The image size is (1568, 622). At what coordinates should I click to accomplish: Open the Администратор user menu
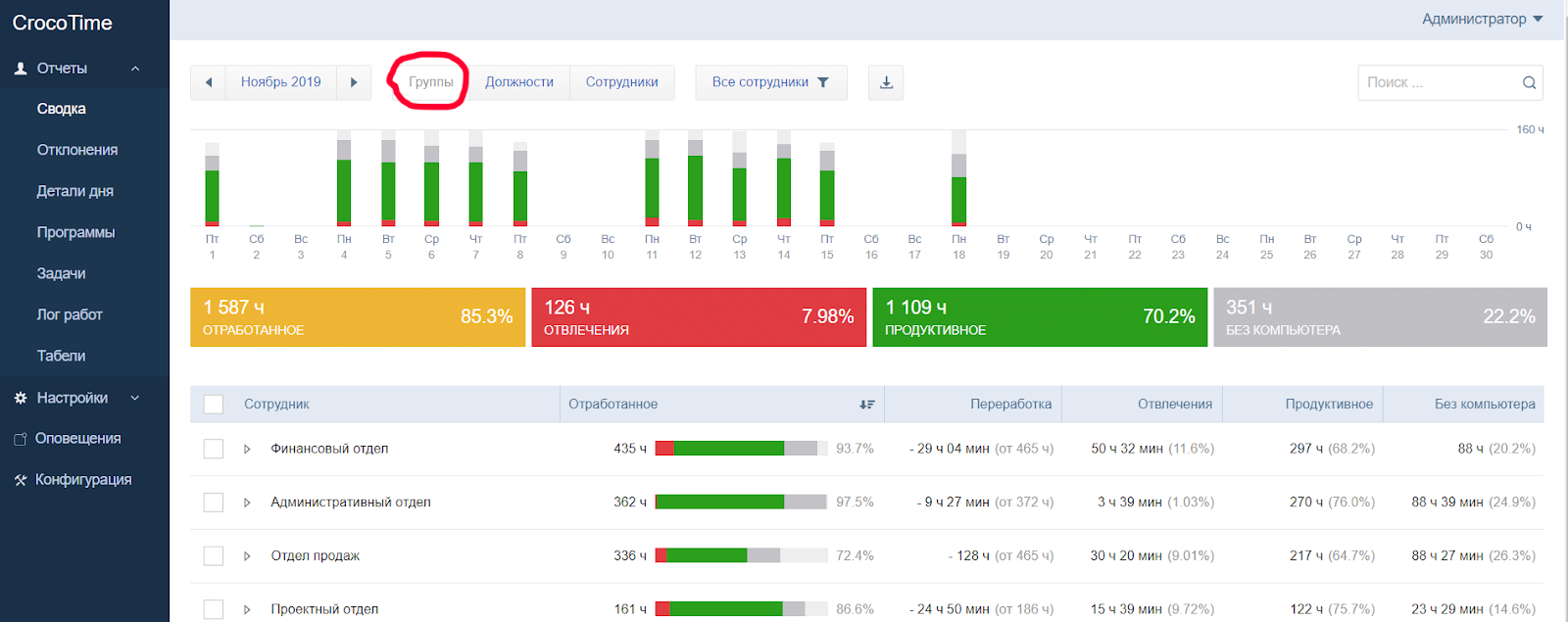point(1482,19)
